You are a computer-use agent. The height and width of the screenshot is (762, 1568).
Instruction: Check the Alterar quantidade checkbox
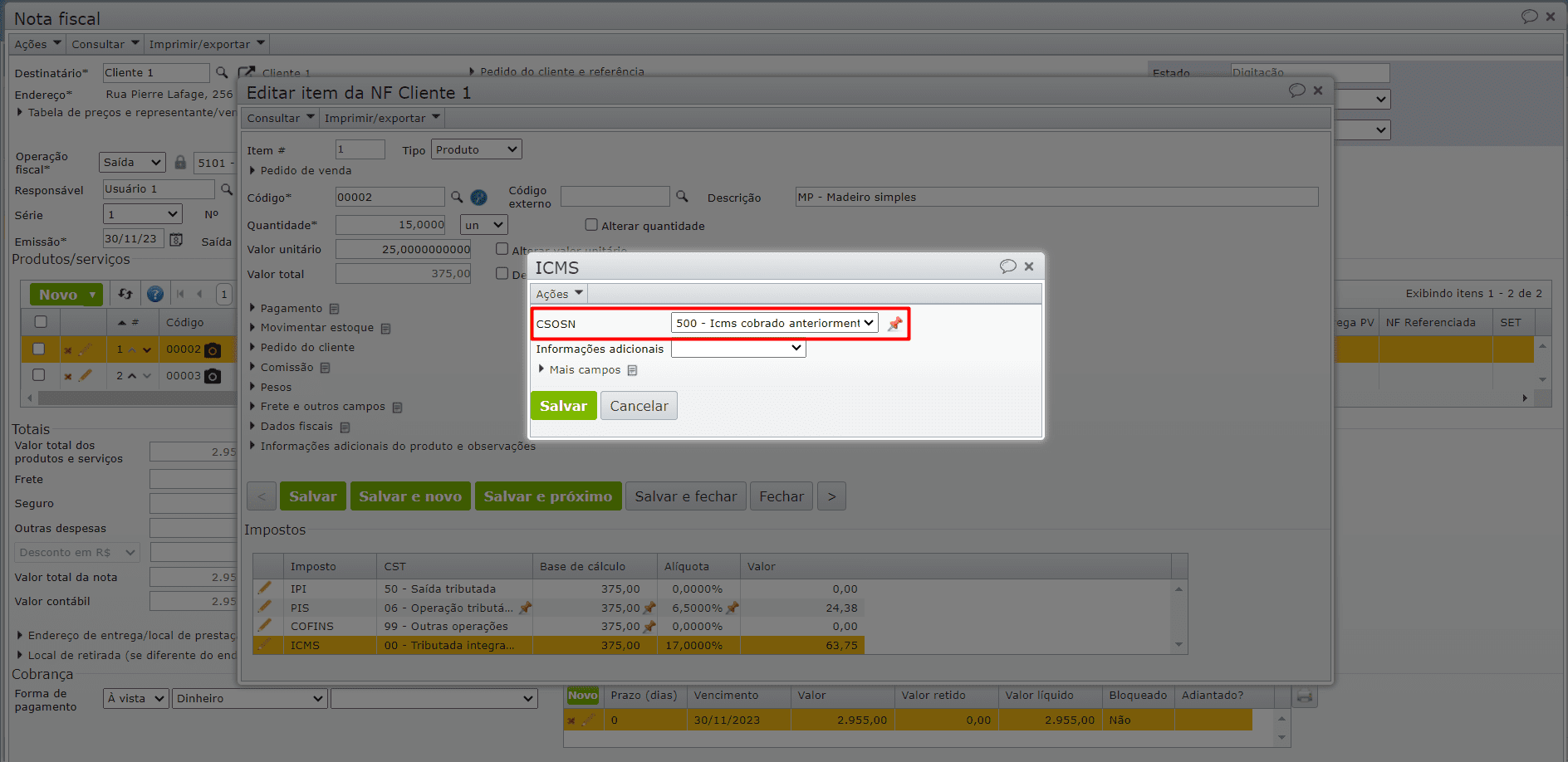(591, 225)
